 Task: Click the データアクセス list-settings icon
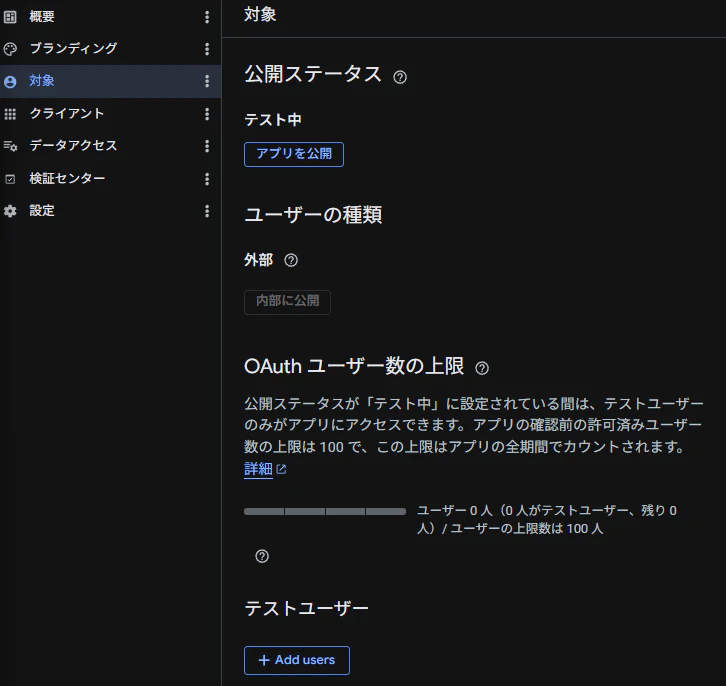pos(10,146)
